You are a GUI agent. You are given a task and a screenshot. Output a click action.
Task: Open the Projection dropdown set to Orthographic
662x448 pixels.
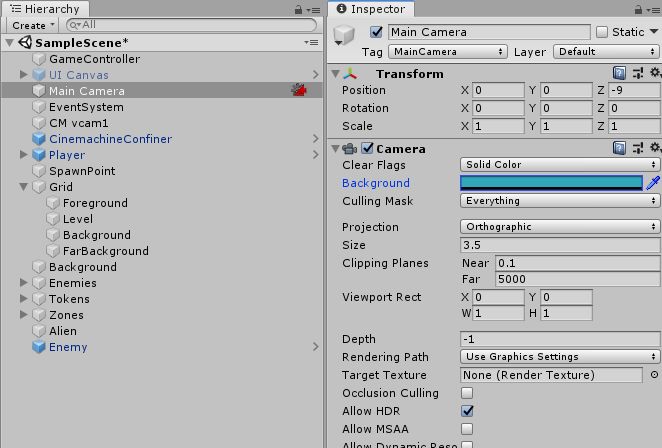click(559, 227)
